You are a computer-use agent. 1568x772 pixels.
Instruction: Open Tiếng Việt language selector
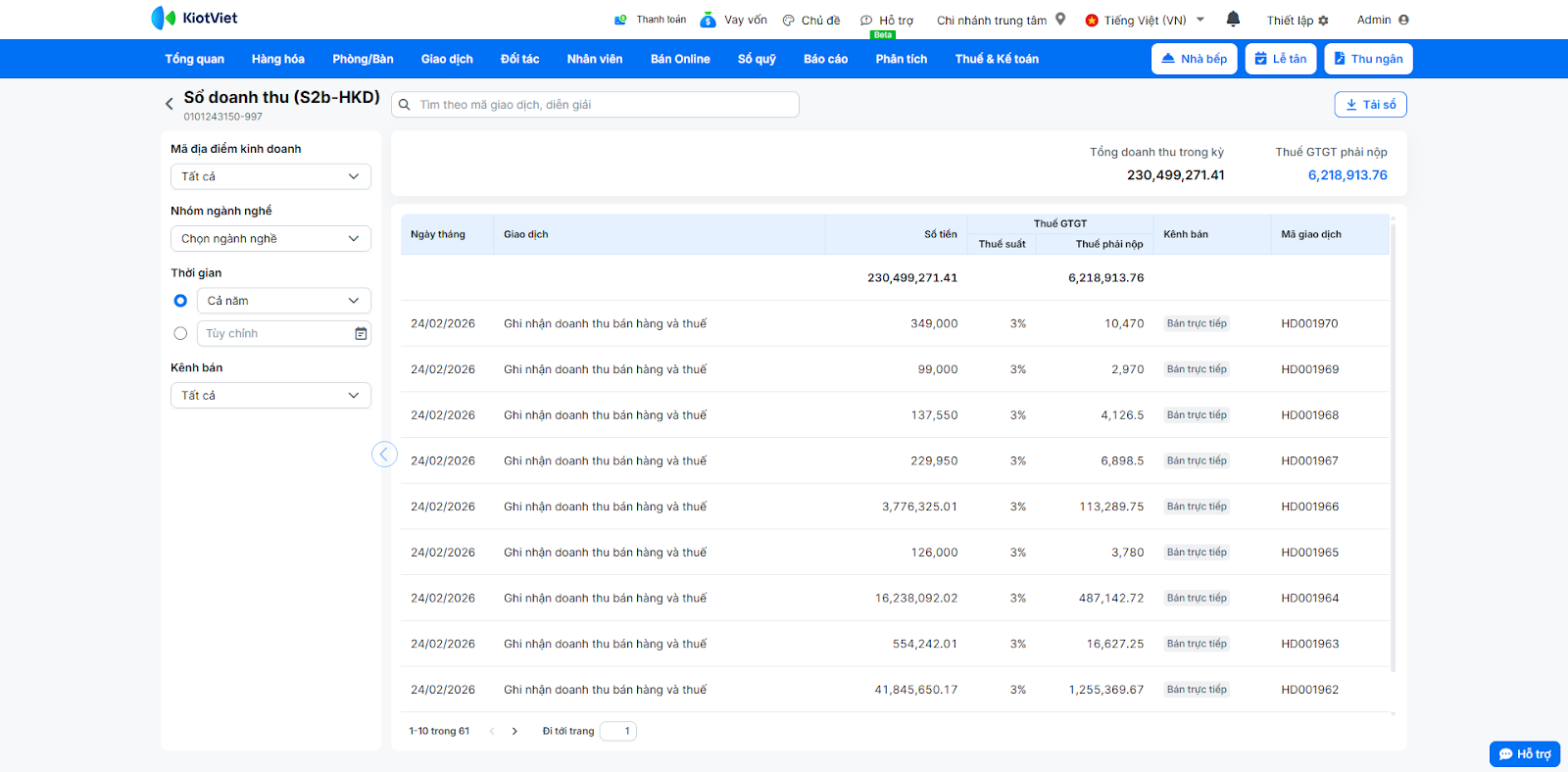[x=1145, y=20]
